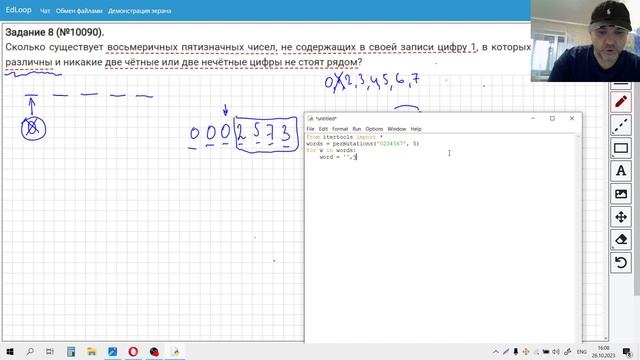Open the taskbar search
Viewport: 640px width, 360px height.
click(30, 351)
